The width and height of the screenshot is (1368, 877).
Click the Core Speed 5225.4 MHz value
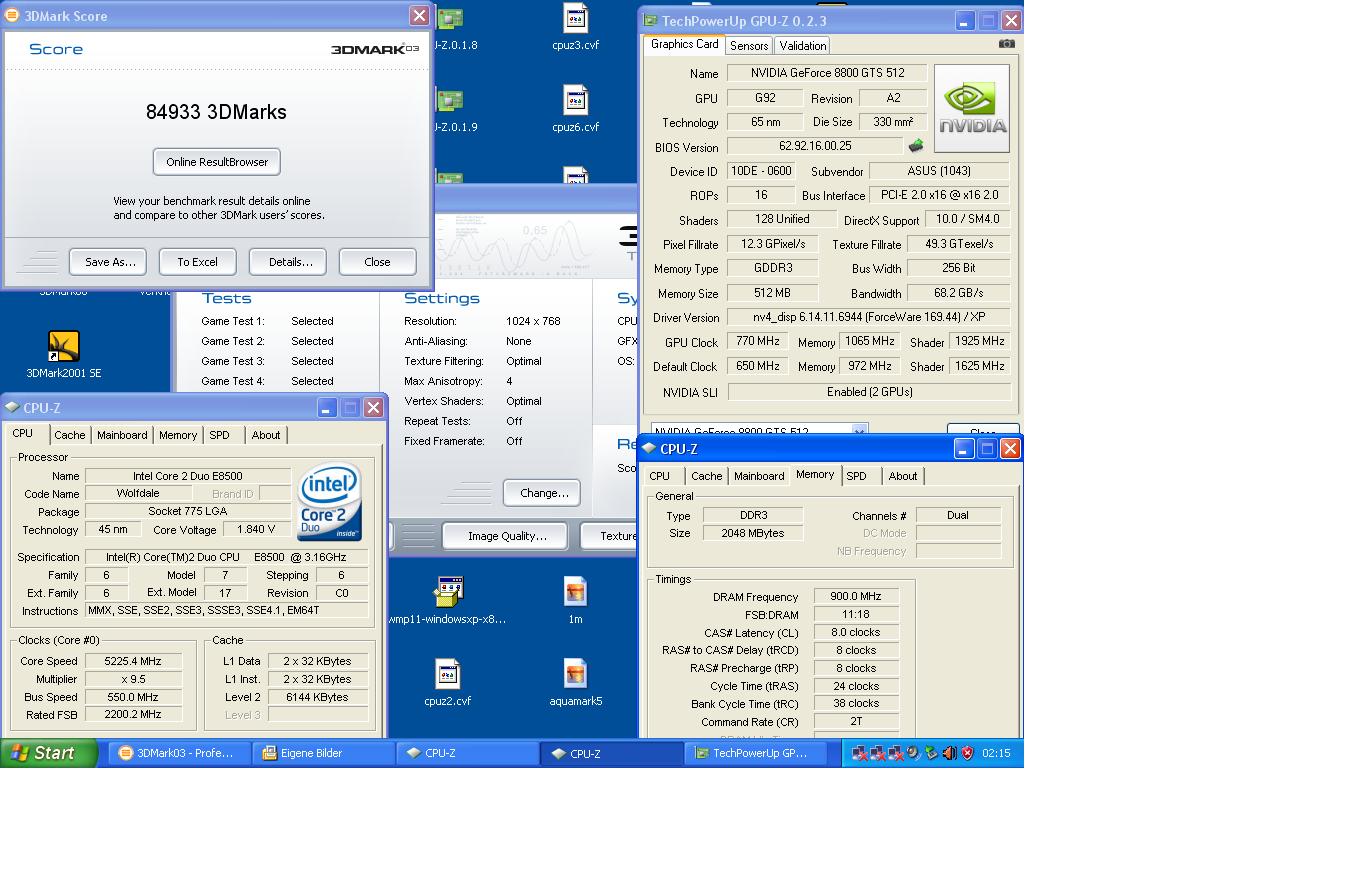coord(133,661)
